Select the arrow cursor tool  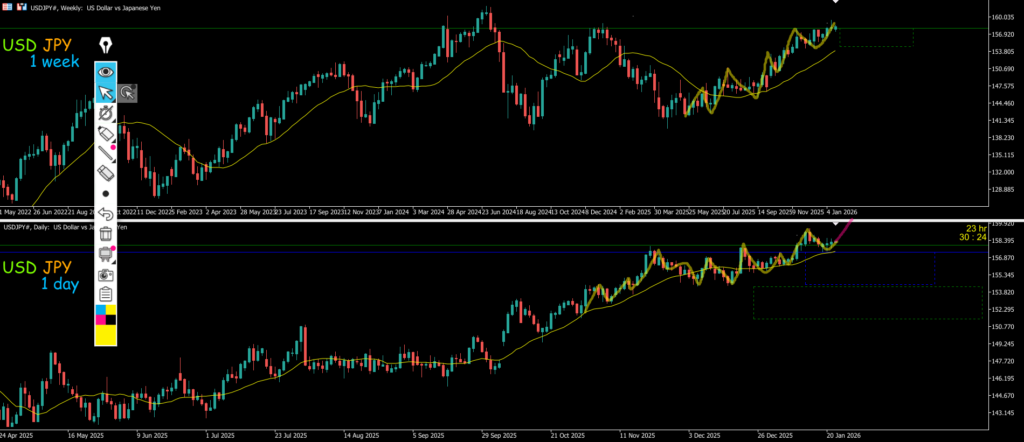point(106,93)
